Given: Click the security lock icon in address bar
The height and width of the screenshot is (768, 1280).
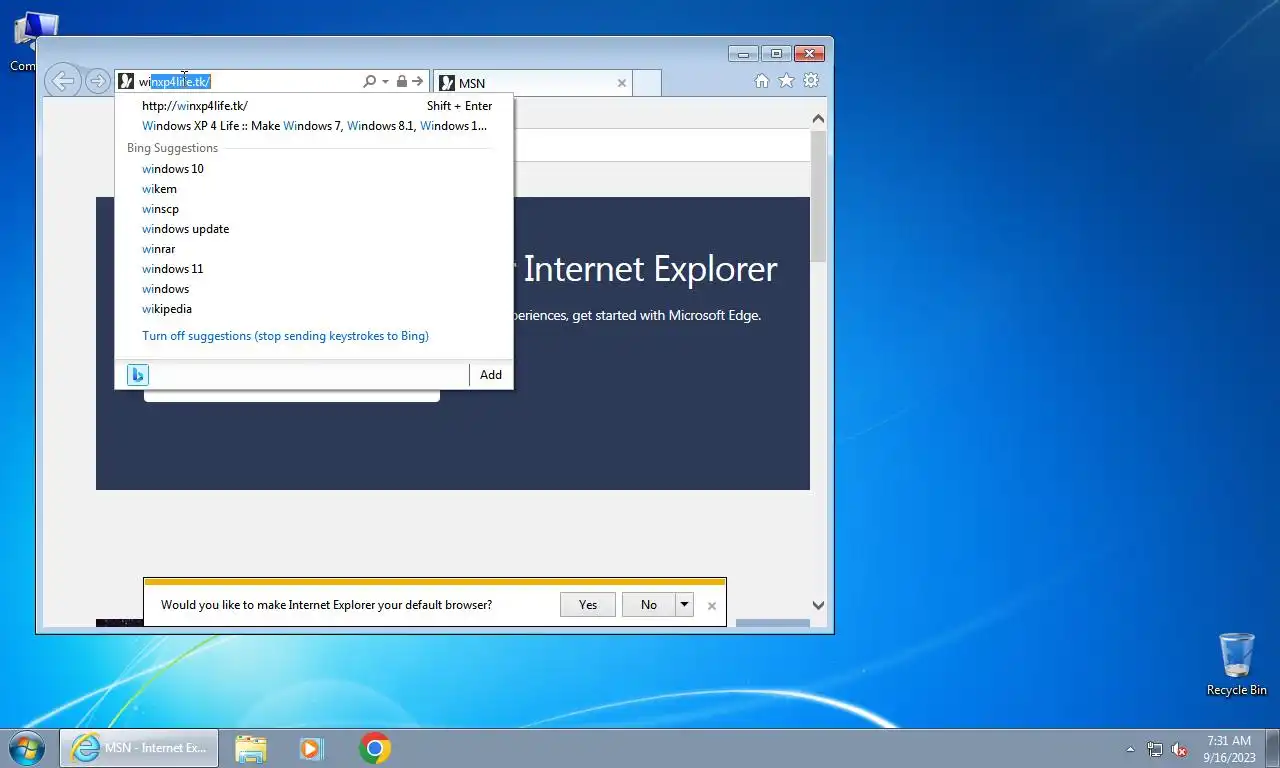Looking at the screenshot, I should (x=401, y=82).
